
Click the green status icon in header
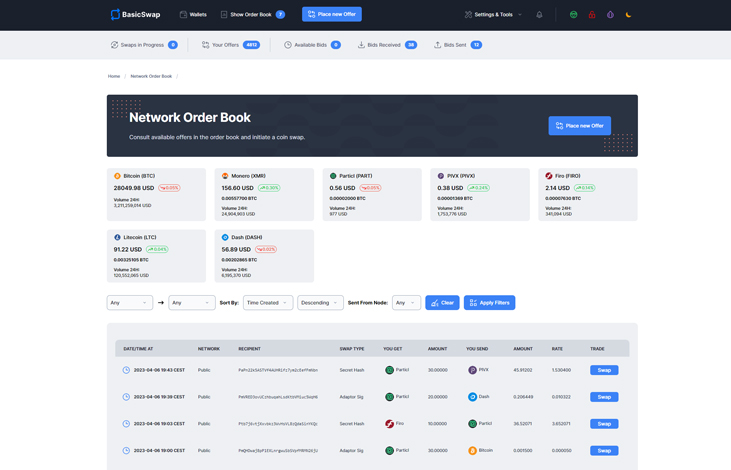573,15
